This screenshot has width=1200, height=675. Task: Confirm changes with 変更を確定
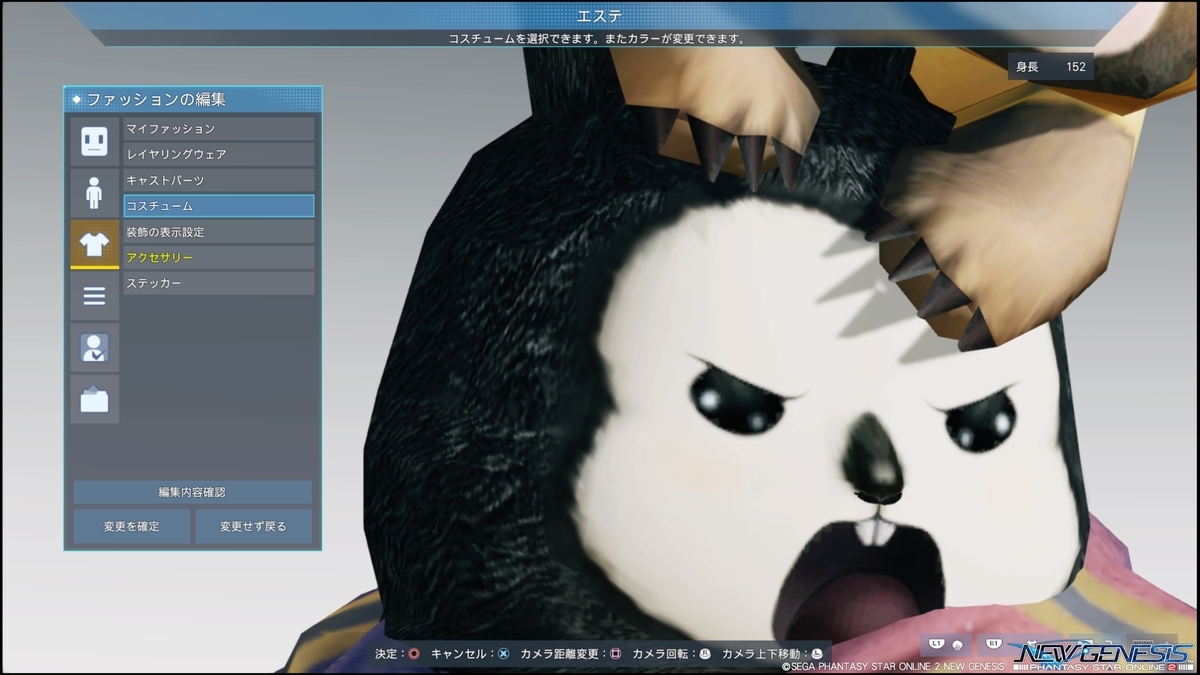click(132, 526)
